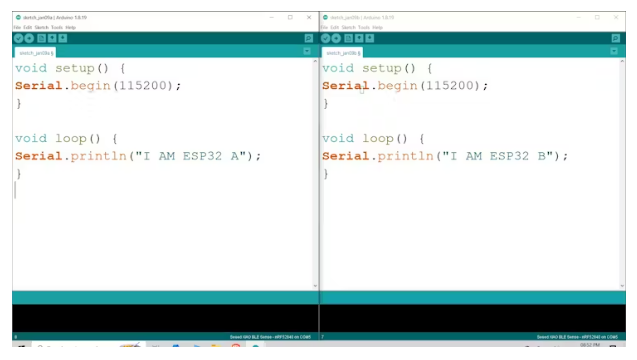Screen dimensions: 637x360
Task: Select the sketch_jan09b tab
Action: point(342,53)
